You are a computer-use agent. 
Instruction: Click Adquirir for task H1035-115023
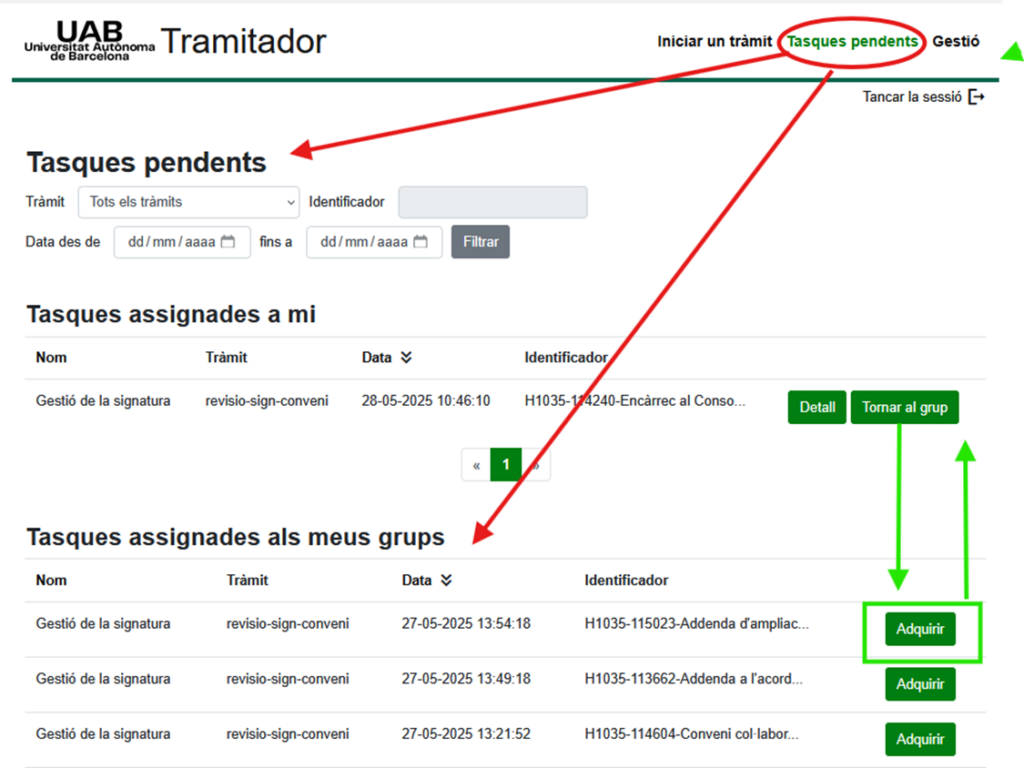(x=920, y=629)
